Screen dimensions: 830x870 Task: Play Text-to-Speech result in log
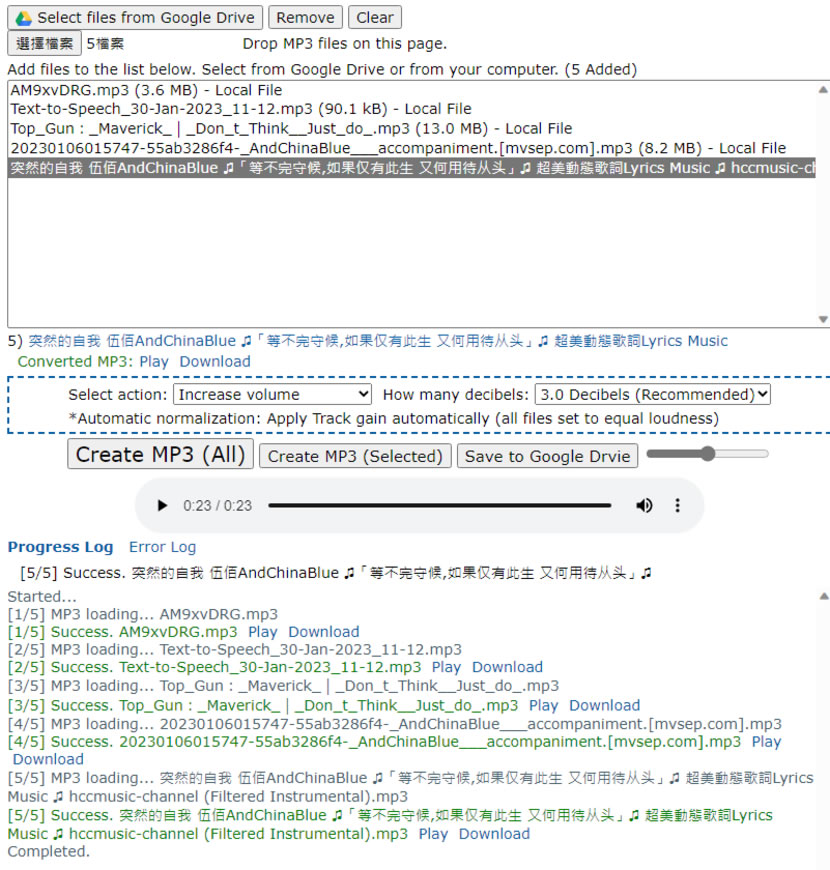(446, 667)
